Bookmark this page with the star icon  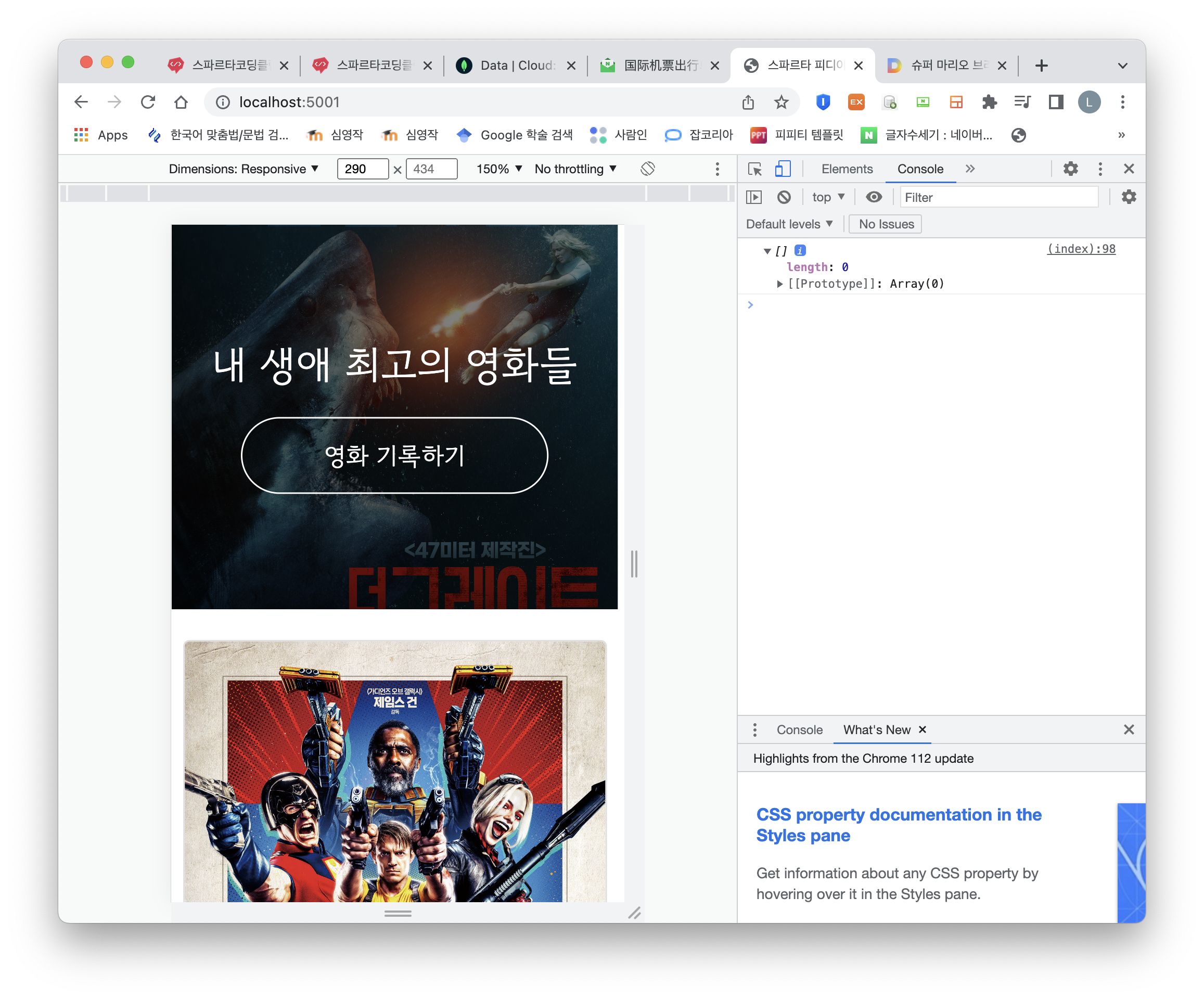(x=781, y=102)
